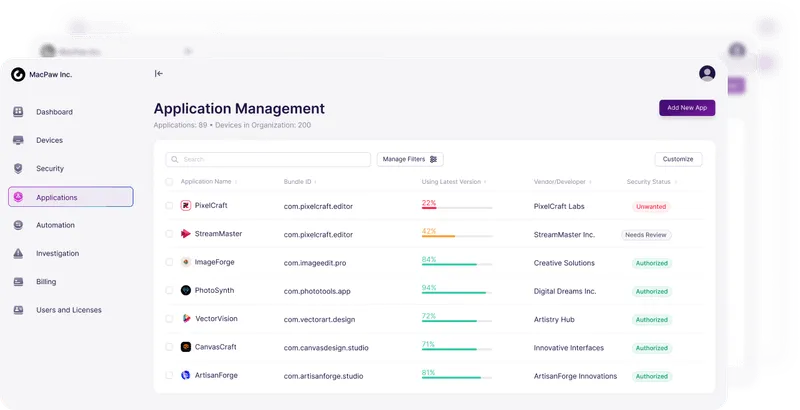This screenshot has width=800, height=410.
Task: Click the com.imageedit.pro bundle ID
Action: coord(315,263)
